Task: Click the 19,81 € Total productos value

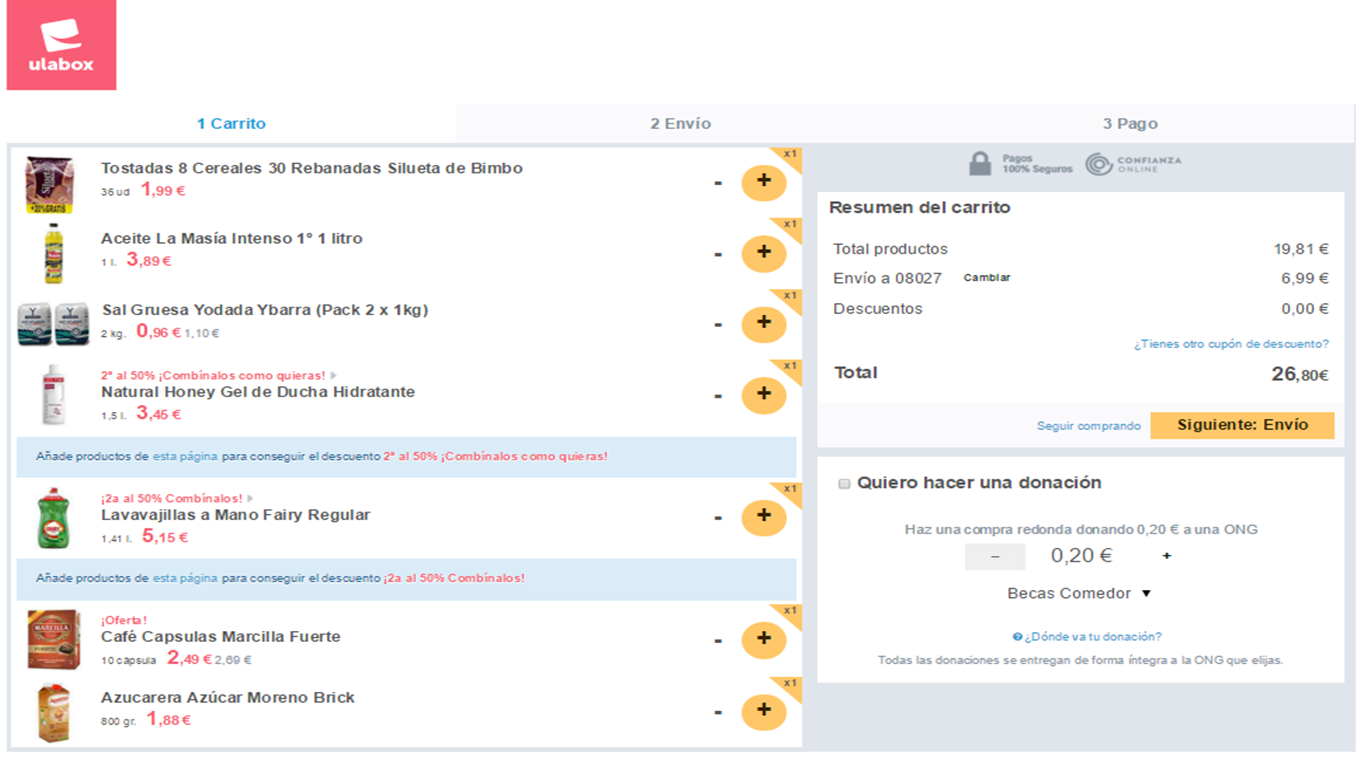Action: pos(1301,249)
